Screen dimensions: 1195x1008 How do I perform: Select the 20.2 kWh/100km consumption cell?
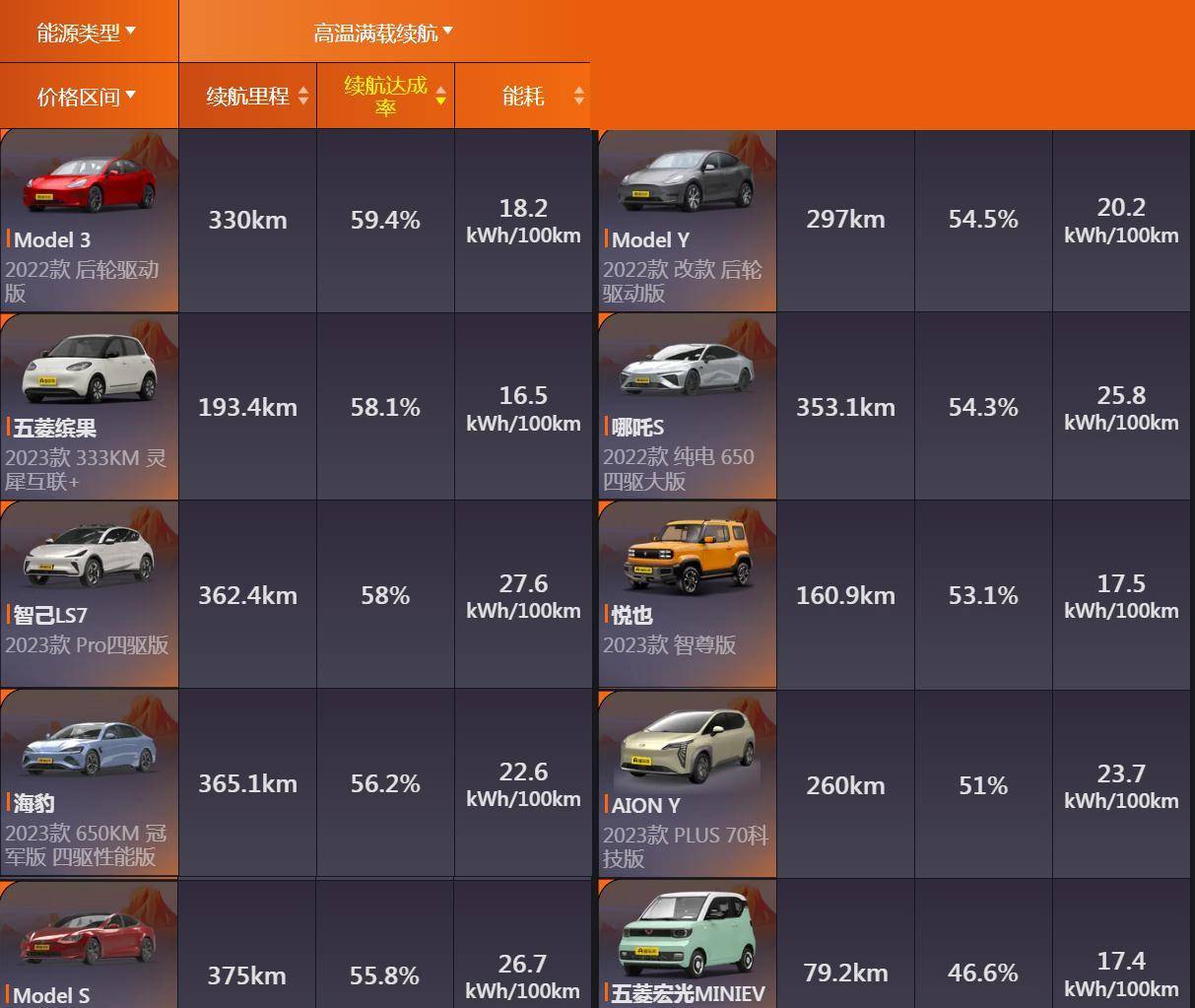1122,220
